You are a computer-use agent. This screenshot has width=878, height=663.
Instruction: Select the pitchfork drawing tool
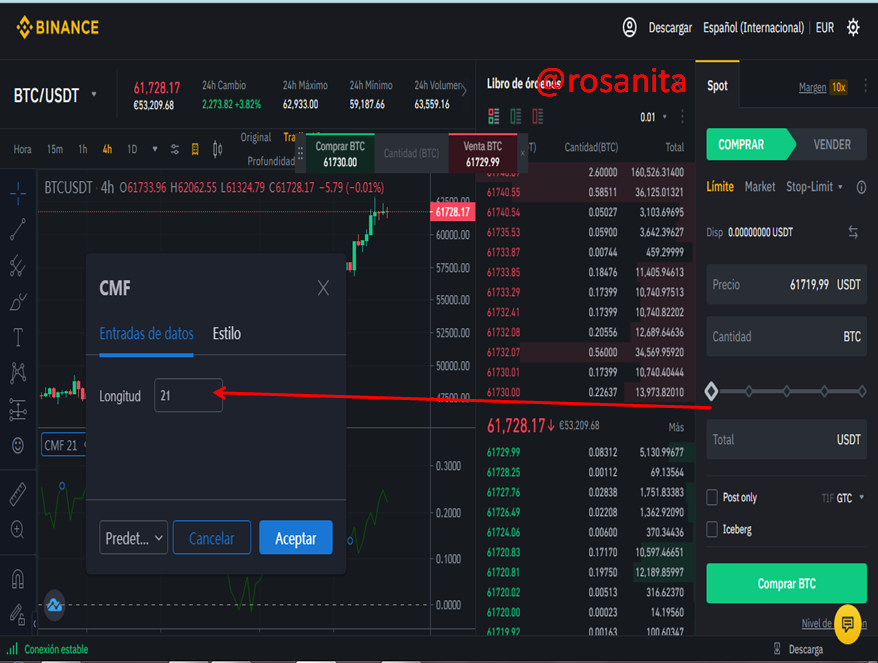pos(18,265)
